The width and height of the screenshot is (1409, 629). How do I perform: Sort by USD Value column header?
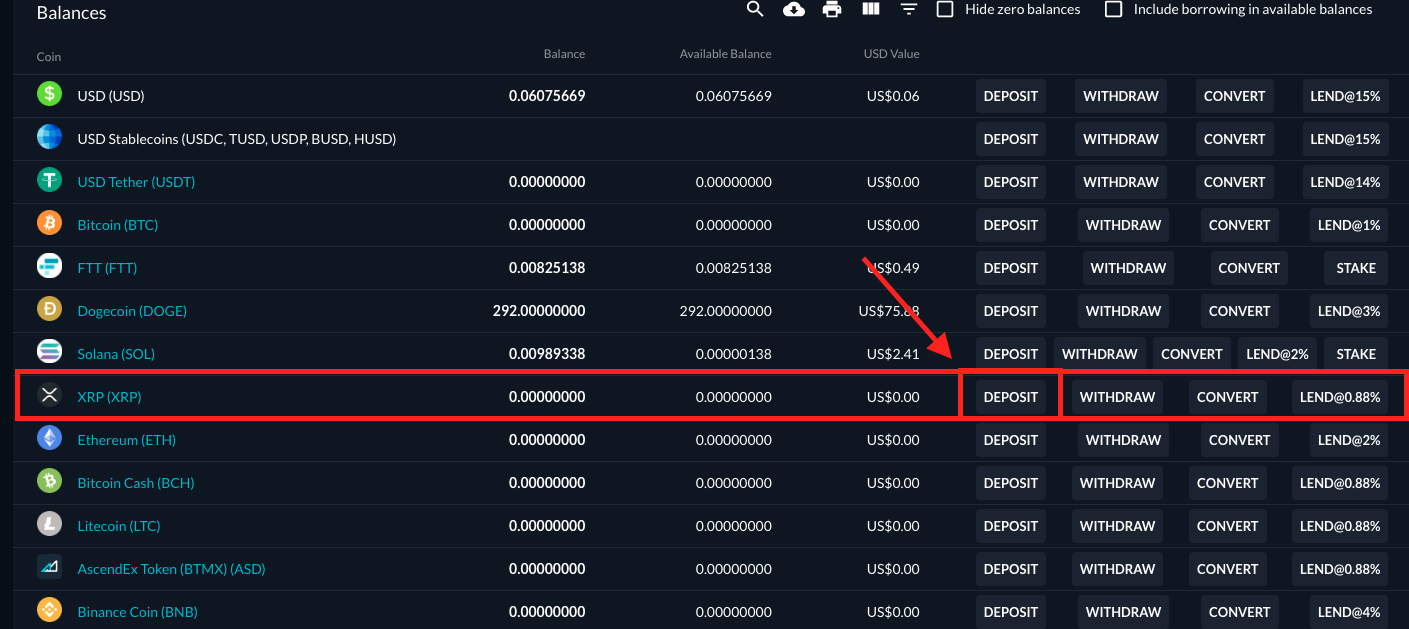coord(891,54)
